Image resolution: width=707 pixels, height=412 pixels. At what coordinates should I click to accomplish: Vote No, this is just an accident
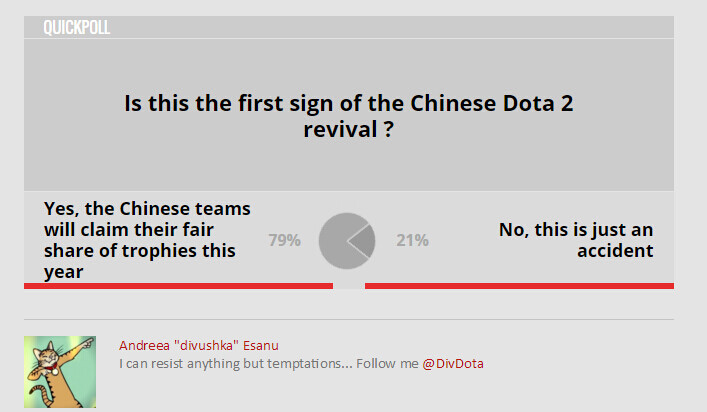[576, 240]
